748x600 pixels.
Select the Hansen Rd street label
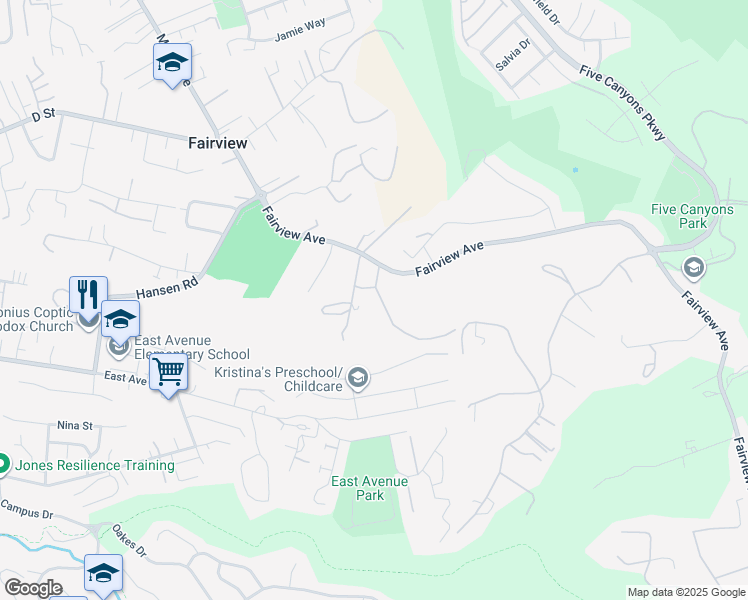point(167,288)
